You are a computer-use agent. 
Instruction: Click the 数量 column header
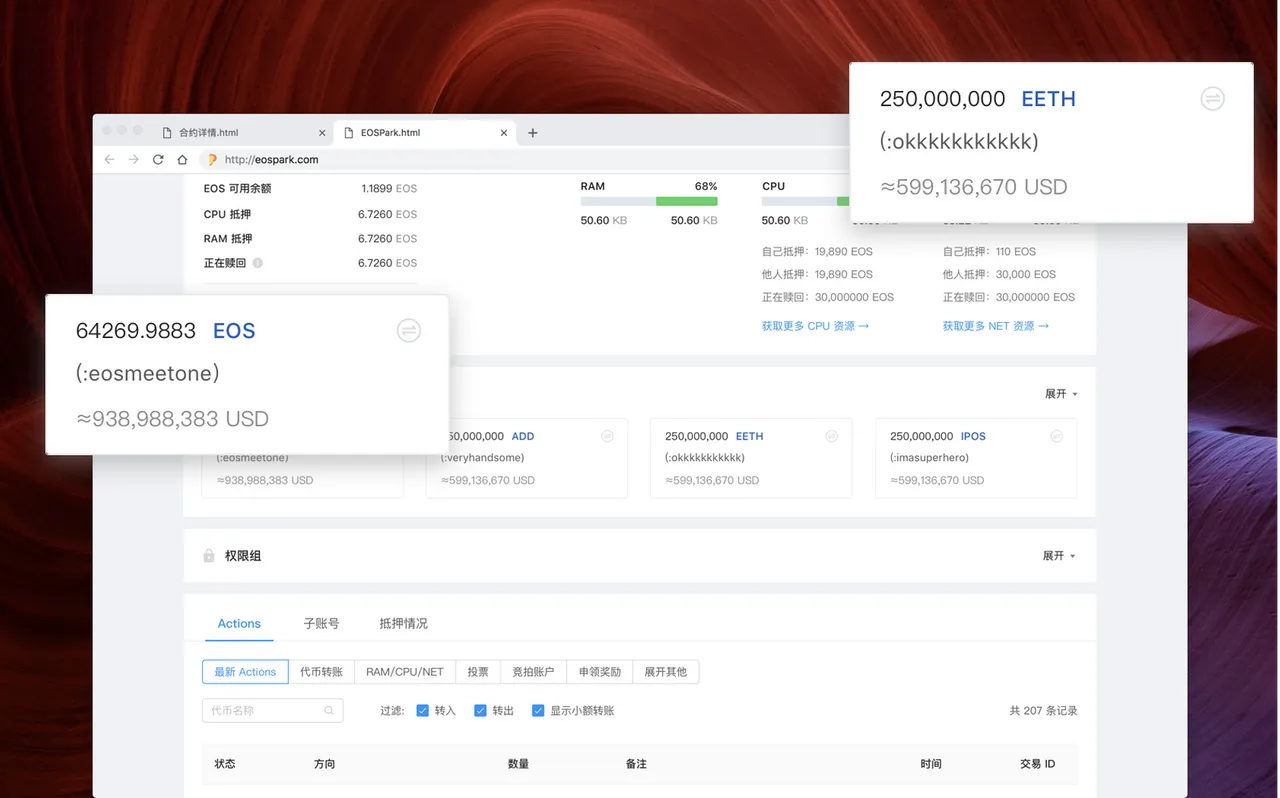pyautogui.click(x=518, y=764)
